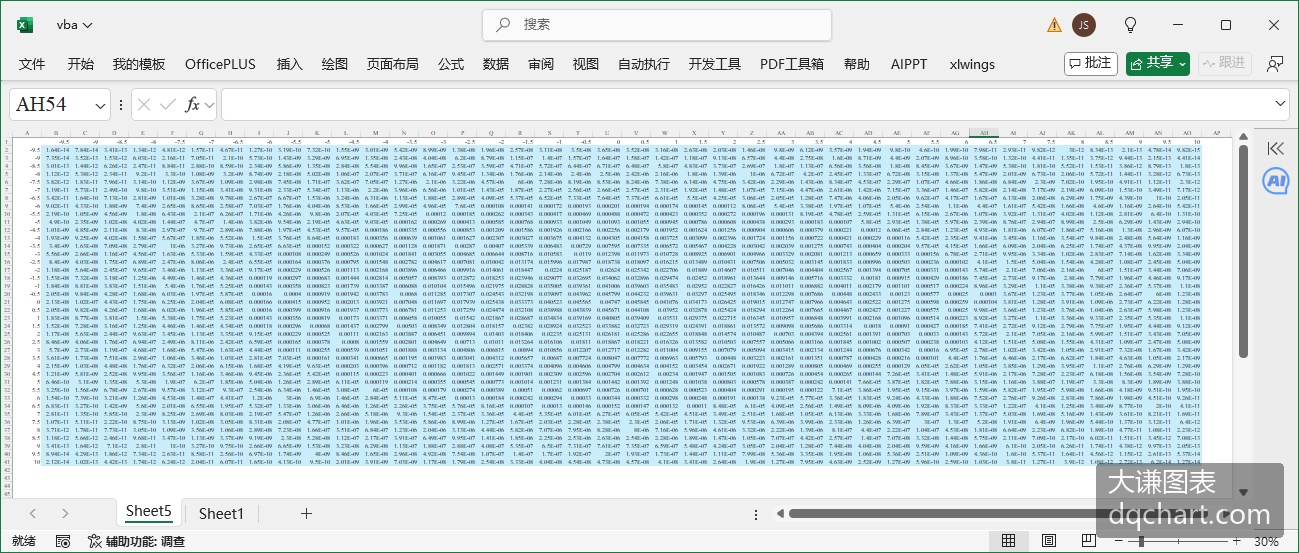Click the person icon right of 跟进
1299x553 pixels.
[x=1275, y=63]
